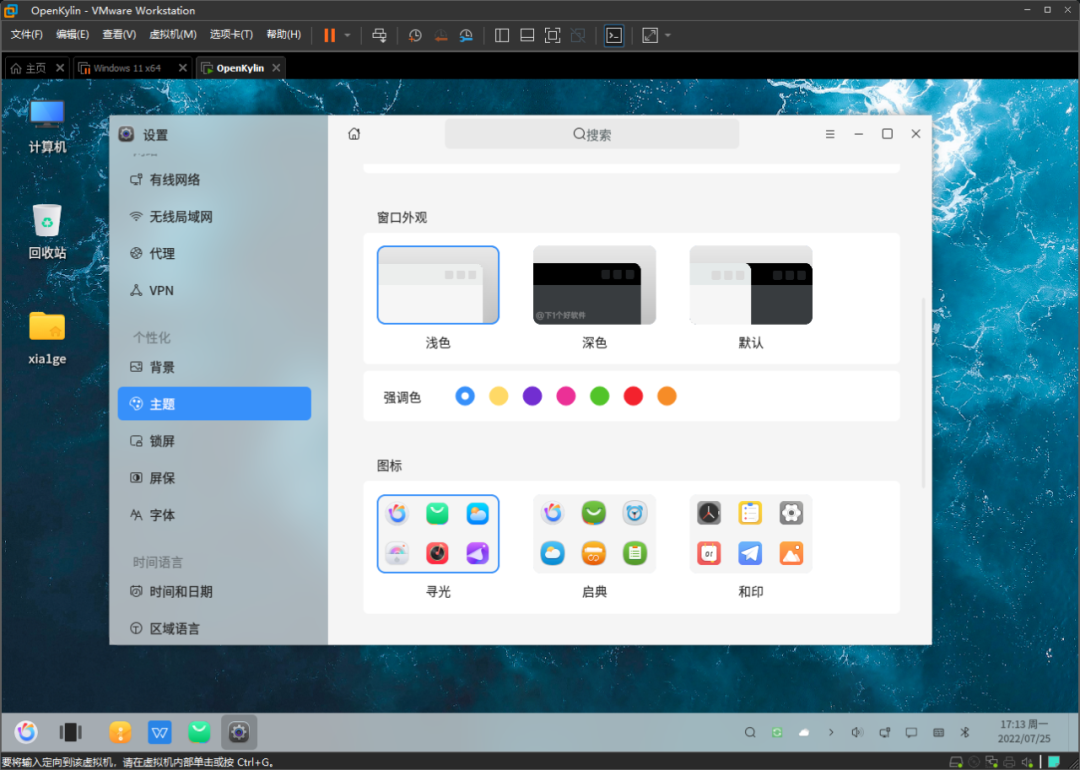Select the 启典 icon theme
Screen dimensions: 1080x770
point(593,533)
